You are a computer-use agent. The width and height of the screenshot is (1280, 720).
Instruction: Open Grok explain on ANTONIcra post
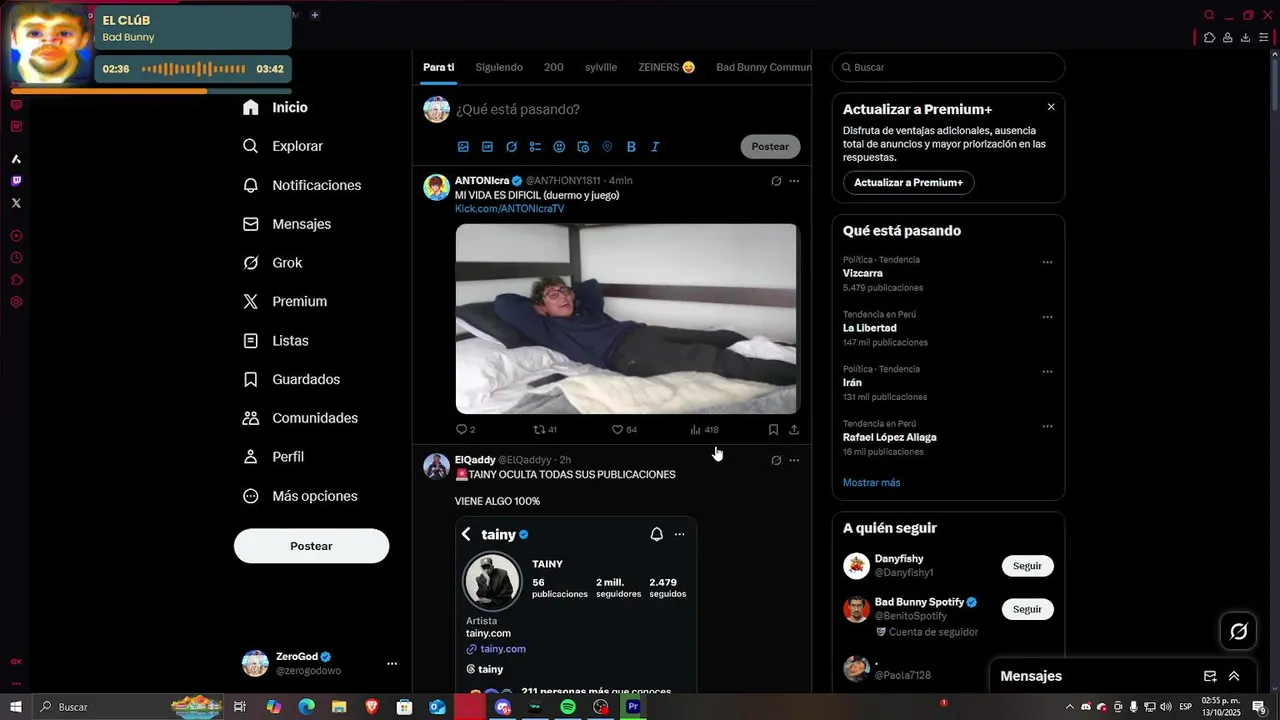[x=776, y=181]
